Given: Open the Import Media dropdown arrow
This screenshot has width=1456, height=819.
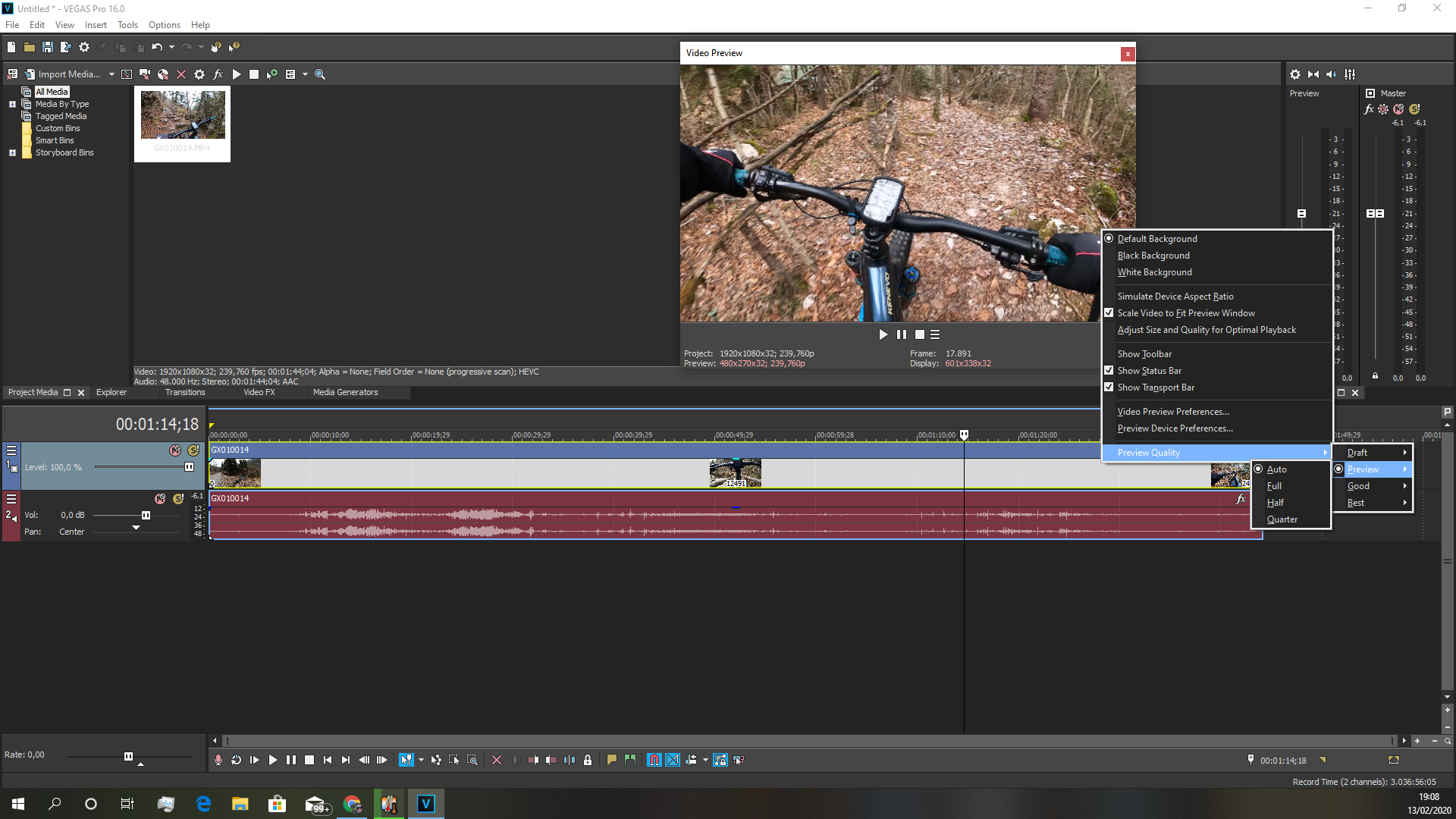Looking at the screenshot, I should point(111,74).
